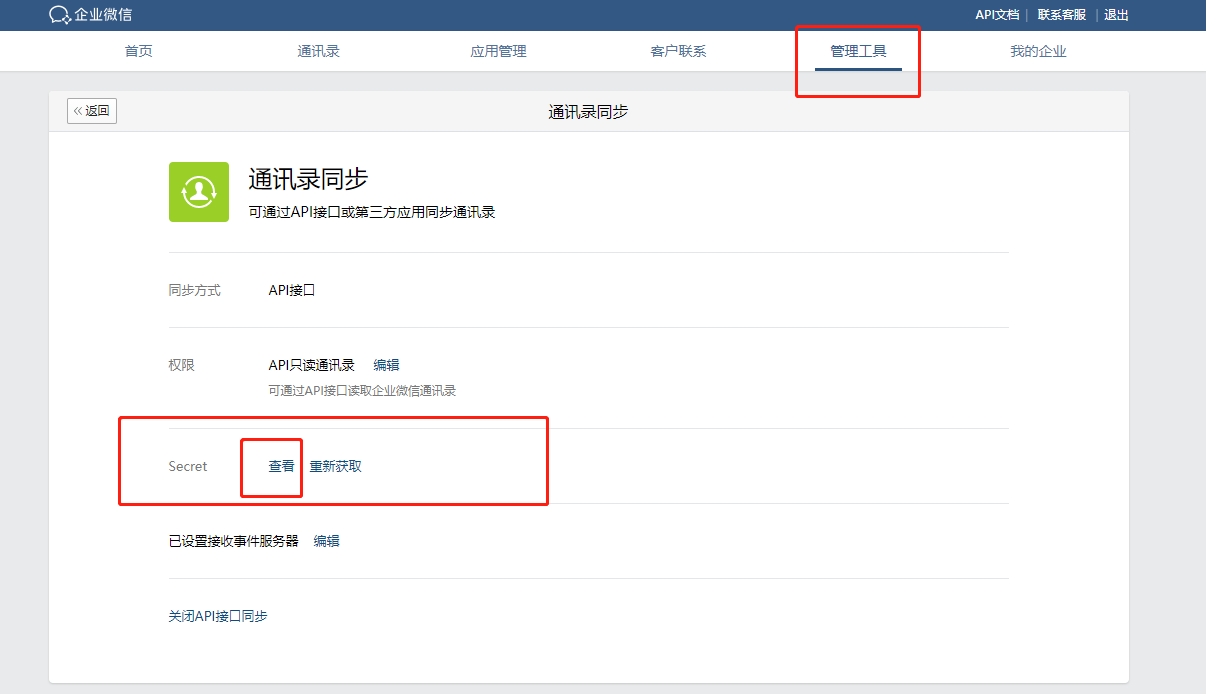Click 重新获取 to regenerate the Secret
The height and width of the screenshot is (694, 1206).
click(x=335, y=466)
